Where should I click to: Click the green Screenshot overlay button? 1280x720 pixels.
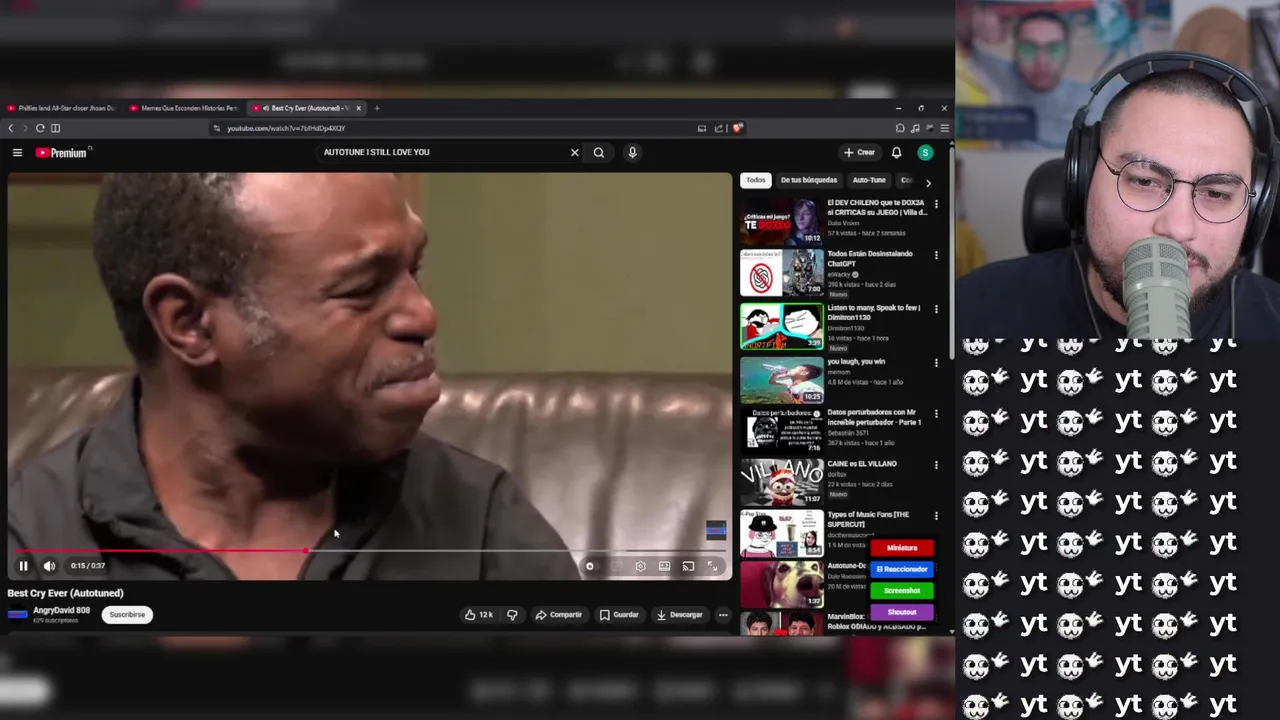(x=902, y=591)
